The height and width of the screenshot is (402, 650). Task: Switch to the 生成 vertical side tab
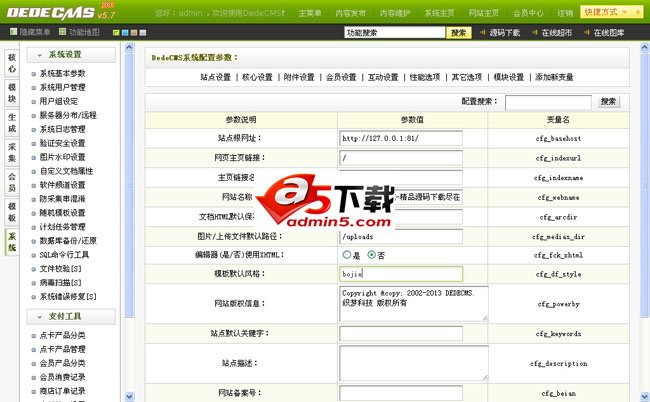12,123
